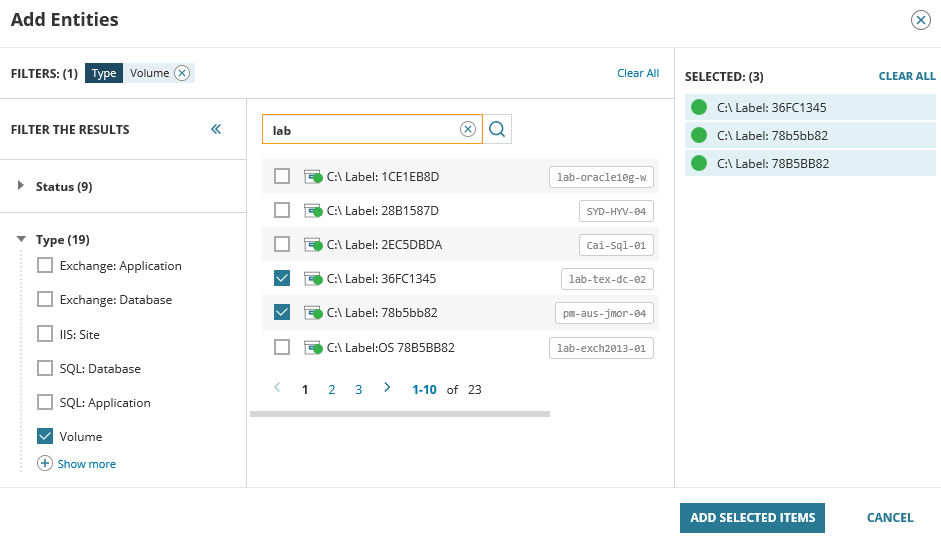The height and width of the screenshot is (537, 941).
Task: Click the search magnifier icon
Action: 497,129
